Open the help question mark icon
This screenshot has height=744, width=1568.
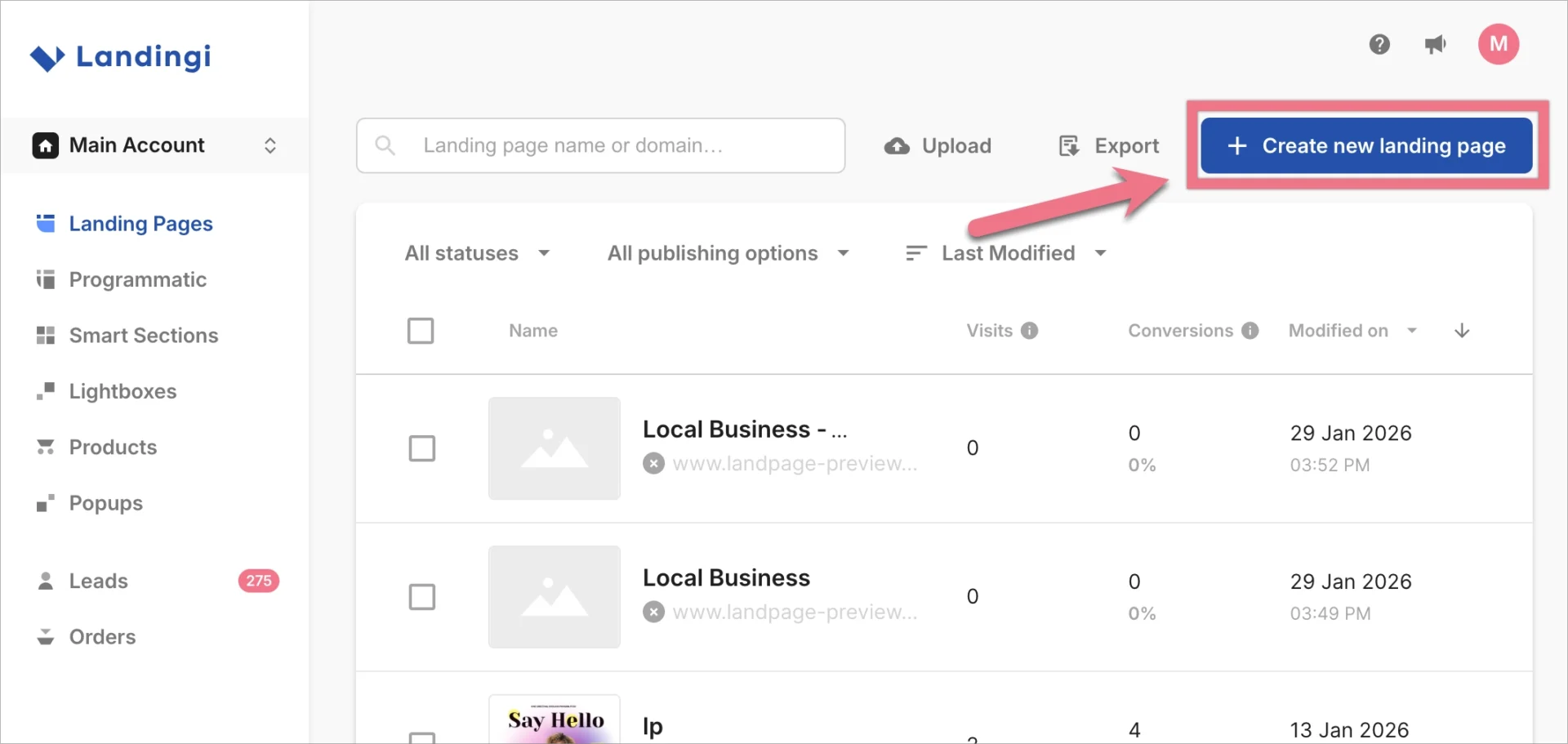click(x=1380, y=45)
